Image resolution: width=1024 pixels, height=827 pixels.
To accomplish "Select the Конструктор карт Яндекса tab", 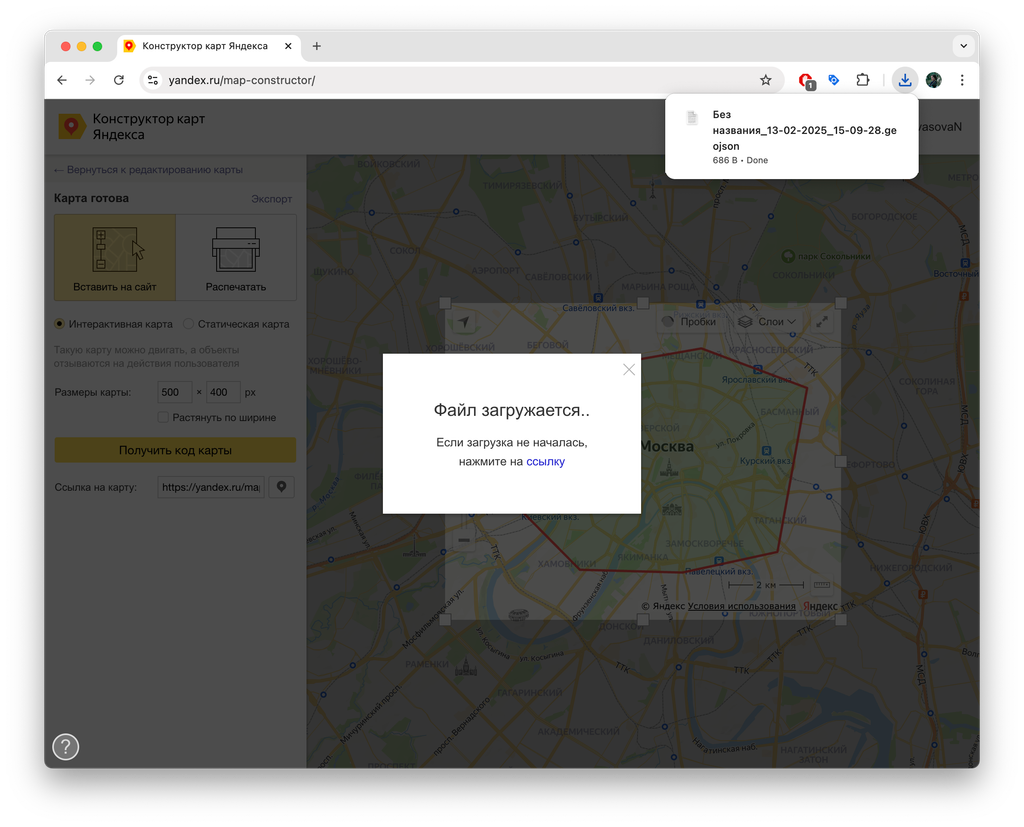I will 205,46.
